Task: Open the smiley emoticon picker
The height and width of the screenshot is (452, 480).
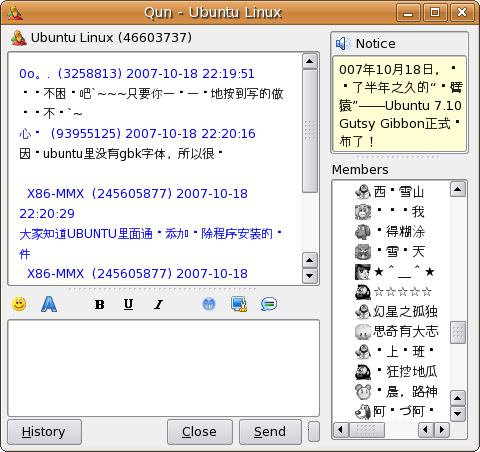Action: pyautogui.click(x=19, y=304)
